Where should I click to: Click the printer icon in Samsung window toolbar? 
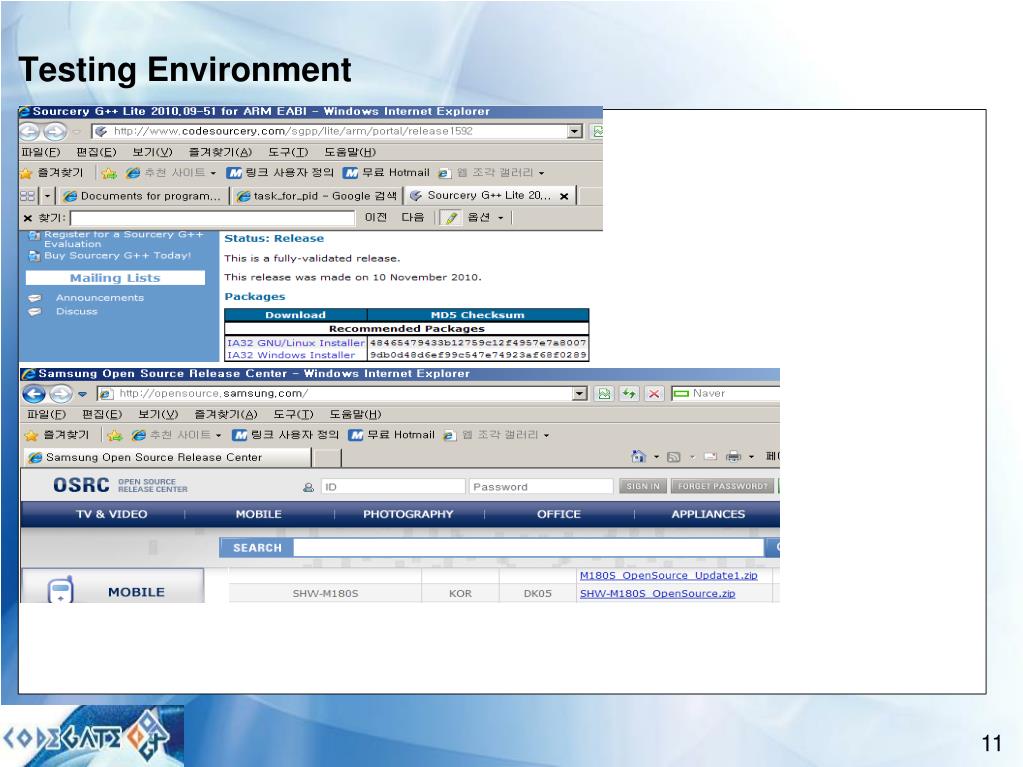coord(733,456)
